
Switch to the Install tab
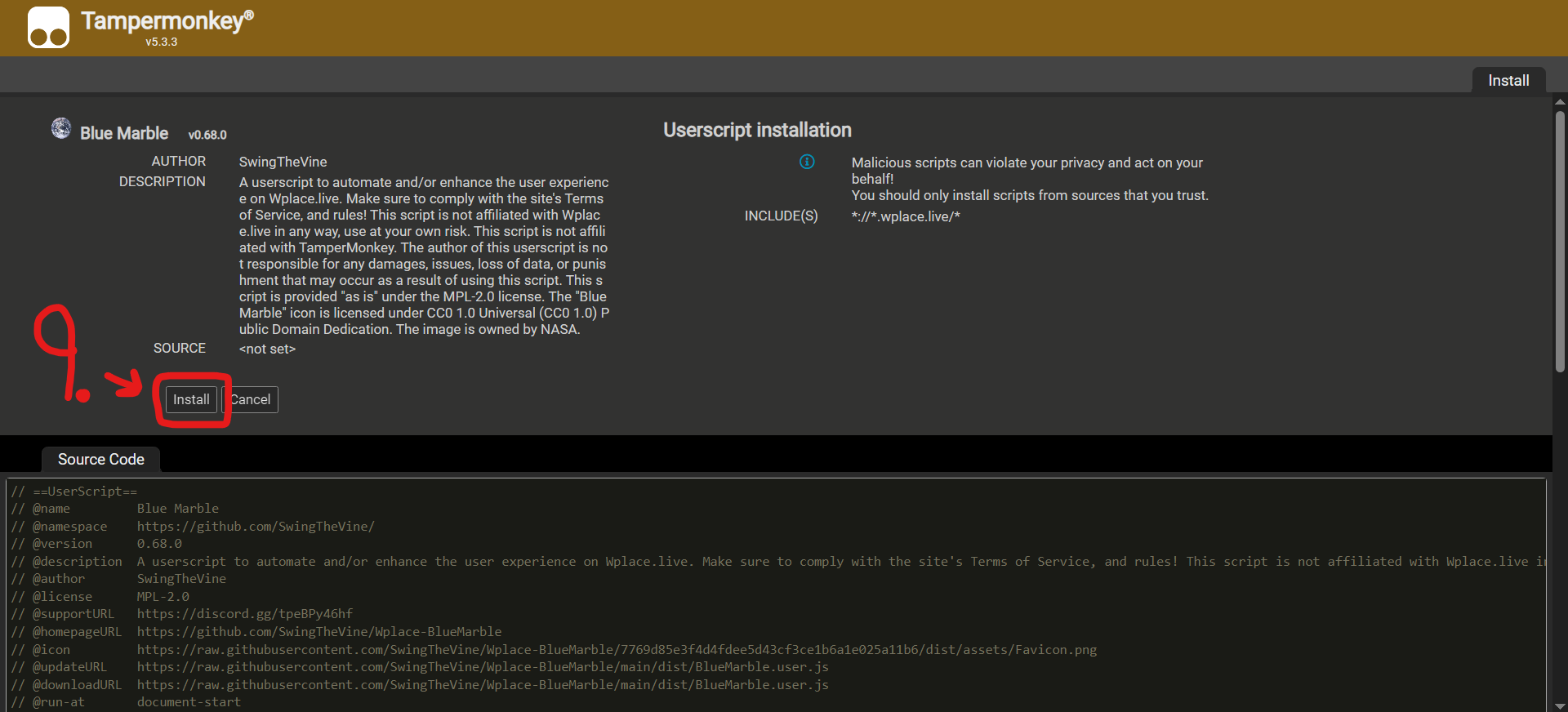pyautogui.click(x=1508, y=81)
